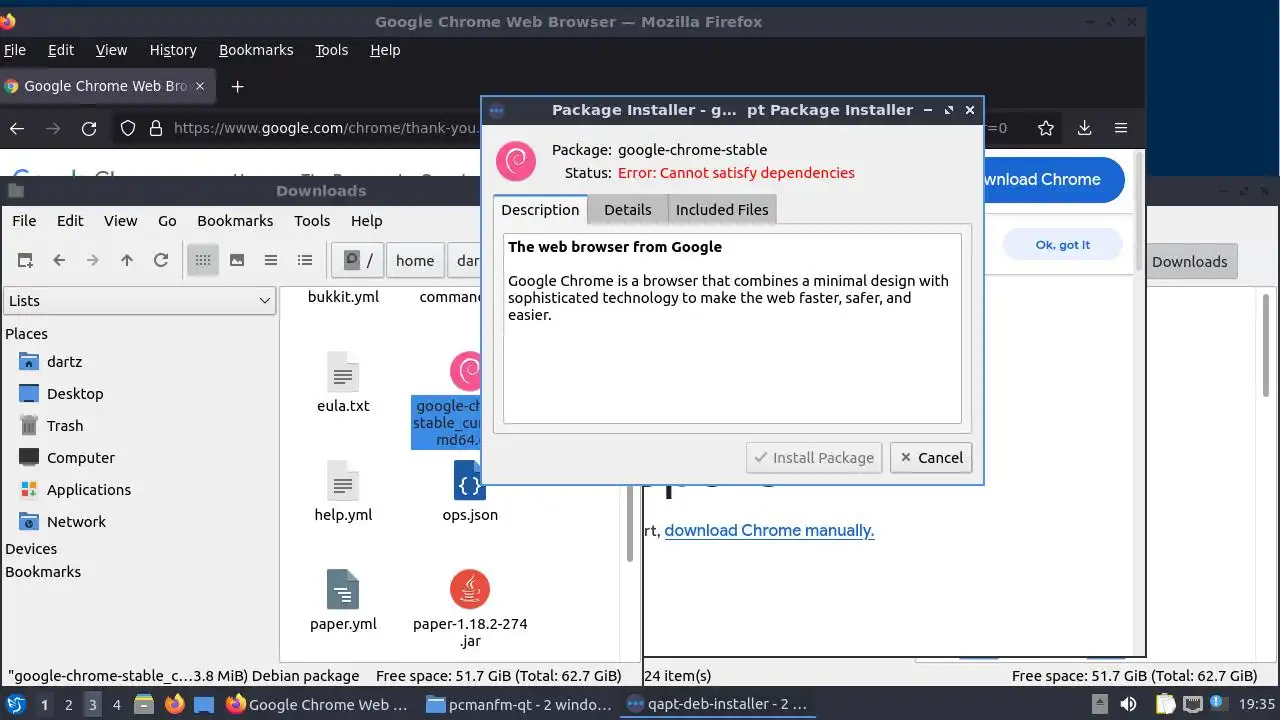Image resolution: width=1280 pixels, height=720 pixels.
Task: Click the site padlock icon in Firefox
Action: pos(155,128)
